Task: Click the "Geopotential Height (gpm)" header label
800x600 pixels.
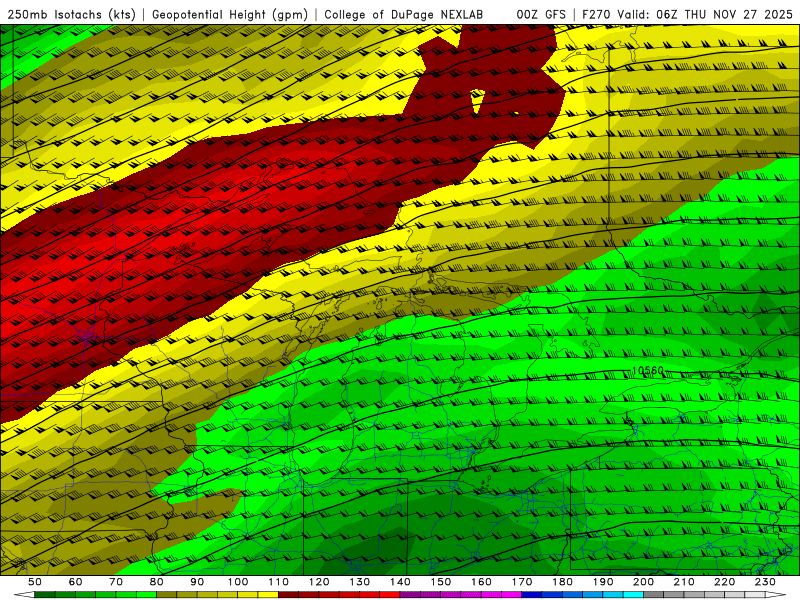Action: click(x=230, y=15)
